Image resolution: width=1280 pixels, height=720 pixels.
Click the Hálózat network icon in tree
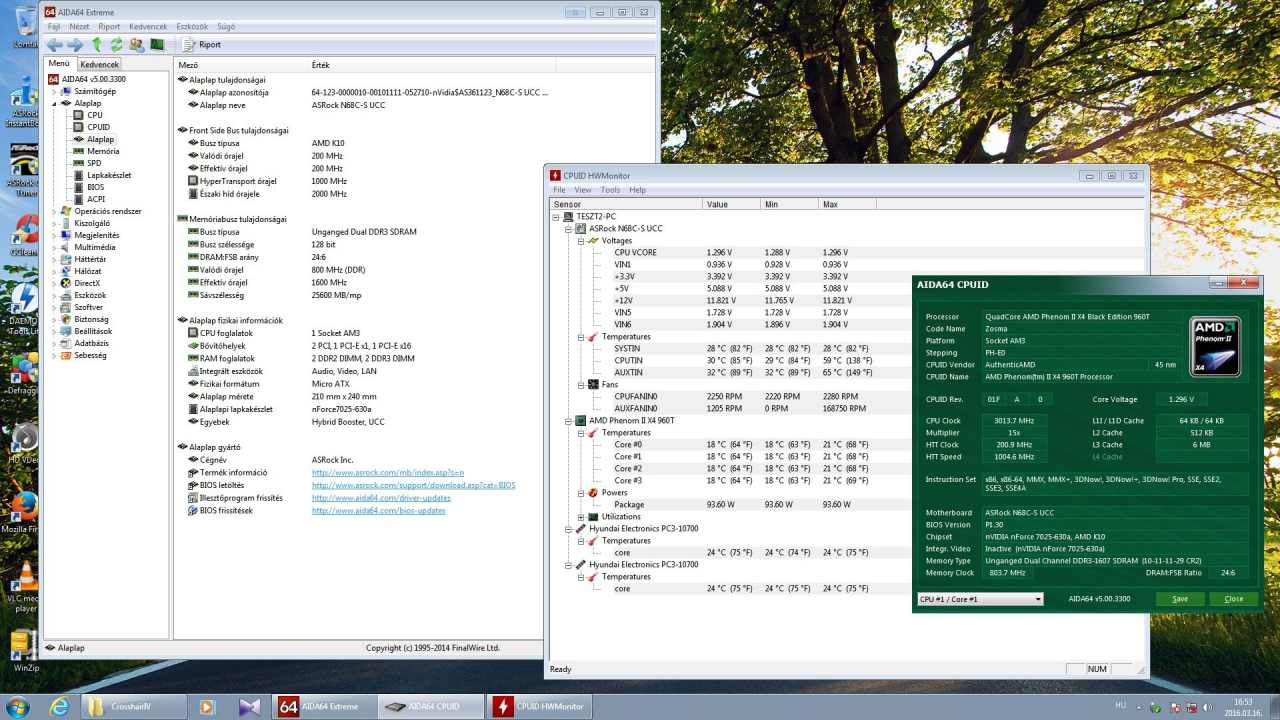[66, 271]
